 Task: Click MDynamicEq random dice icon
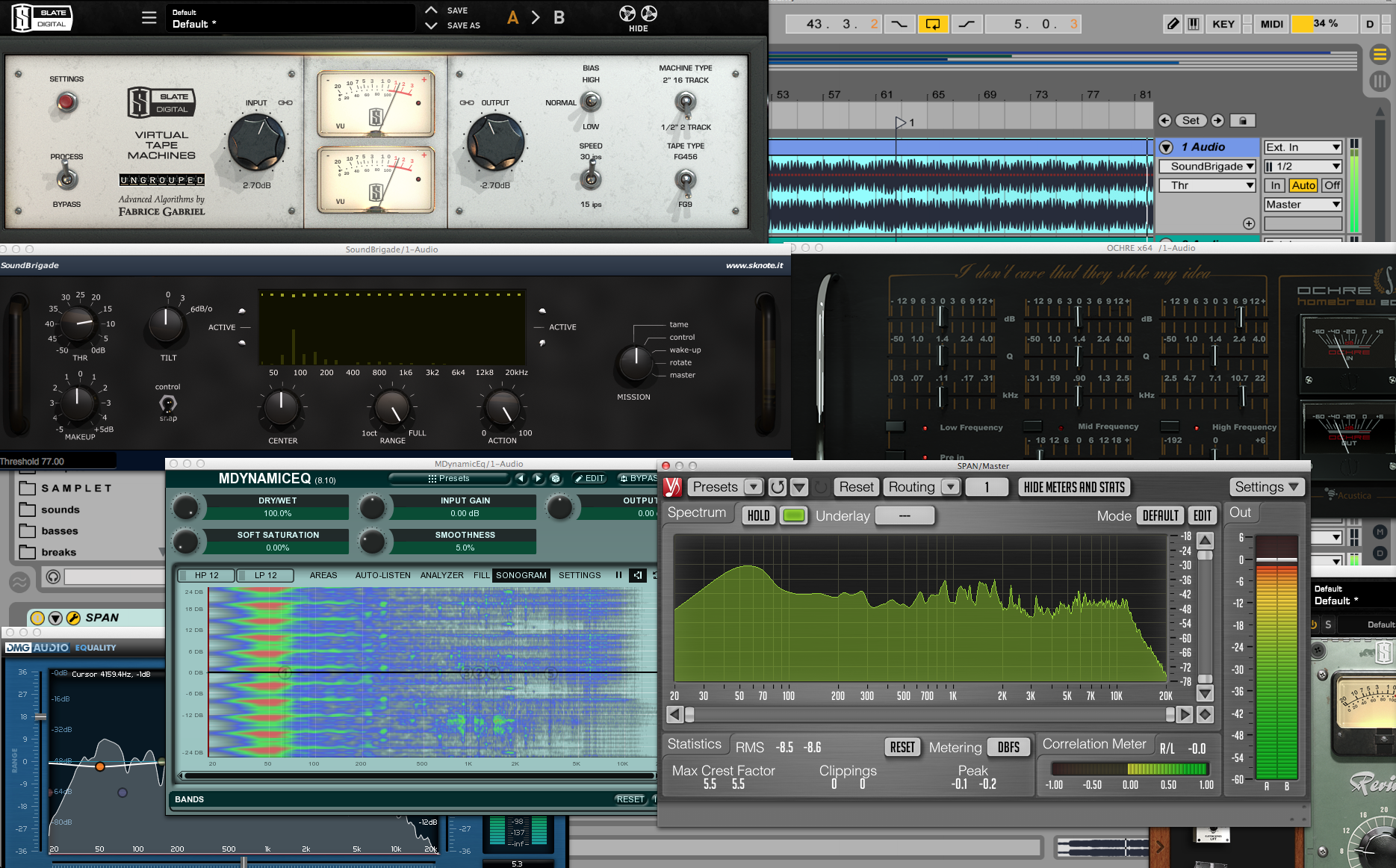(555, 478)
